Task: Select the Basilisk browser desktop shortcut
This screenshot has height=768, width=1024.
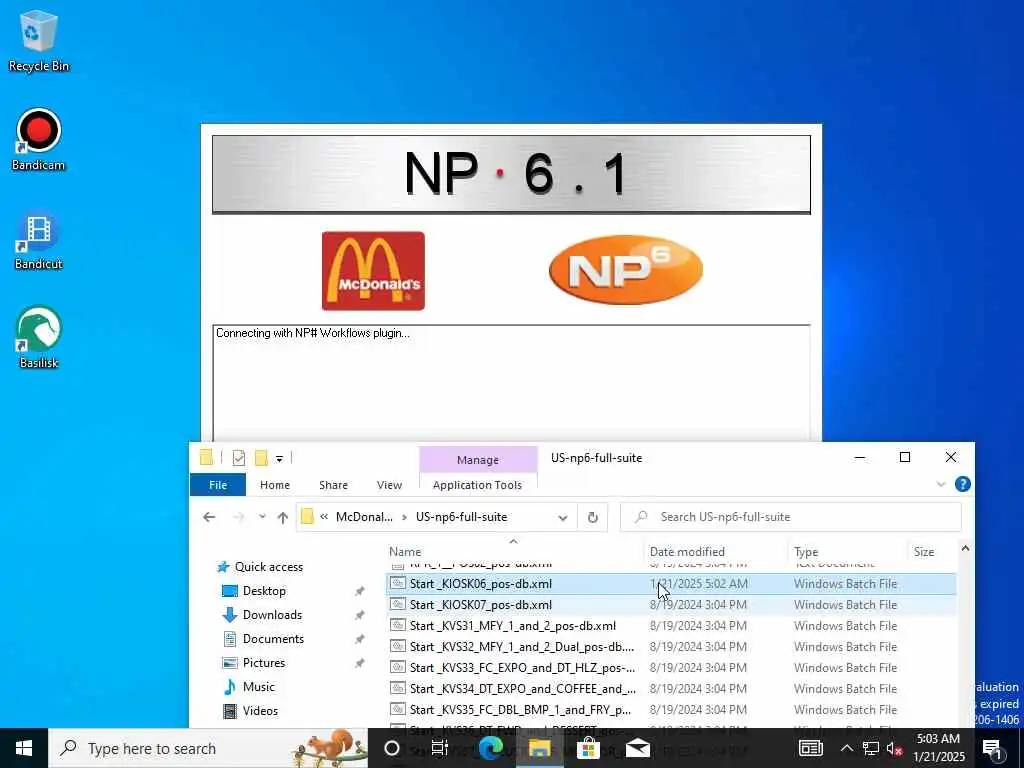Action: pyautogui.click(x=39, y=338)
